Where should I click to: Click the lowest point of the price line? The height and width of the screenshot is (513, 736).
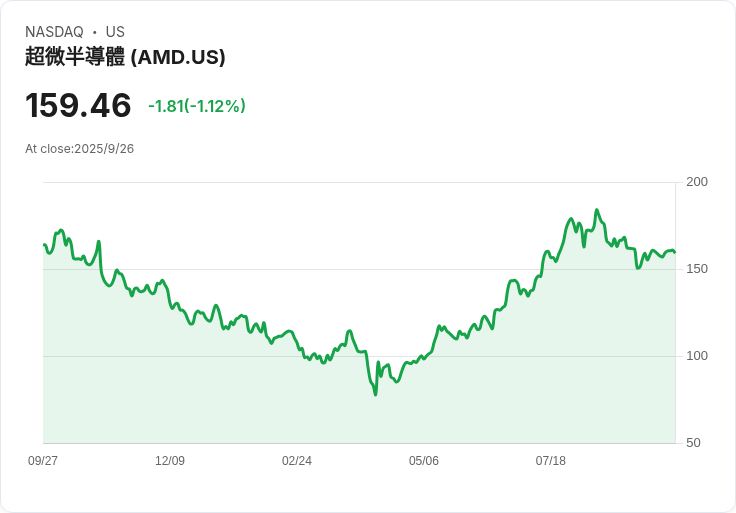[x=376, y=395]
